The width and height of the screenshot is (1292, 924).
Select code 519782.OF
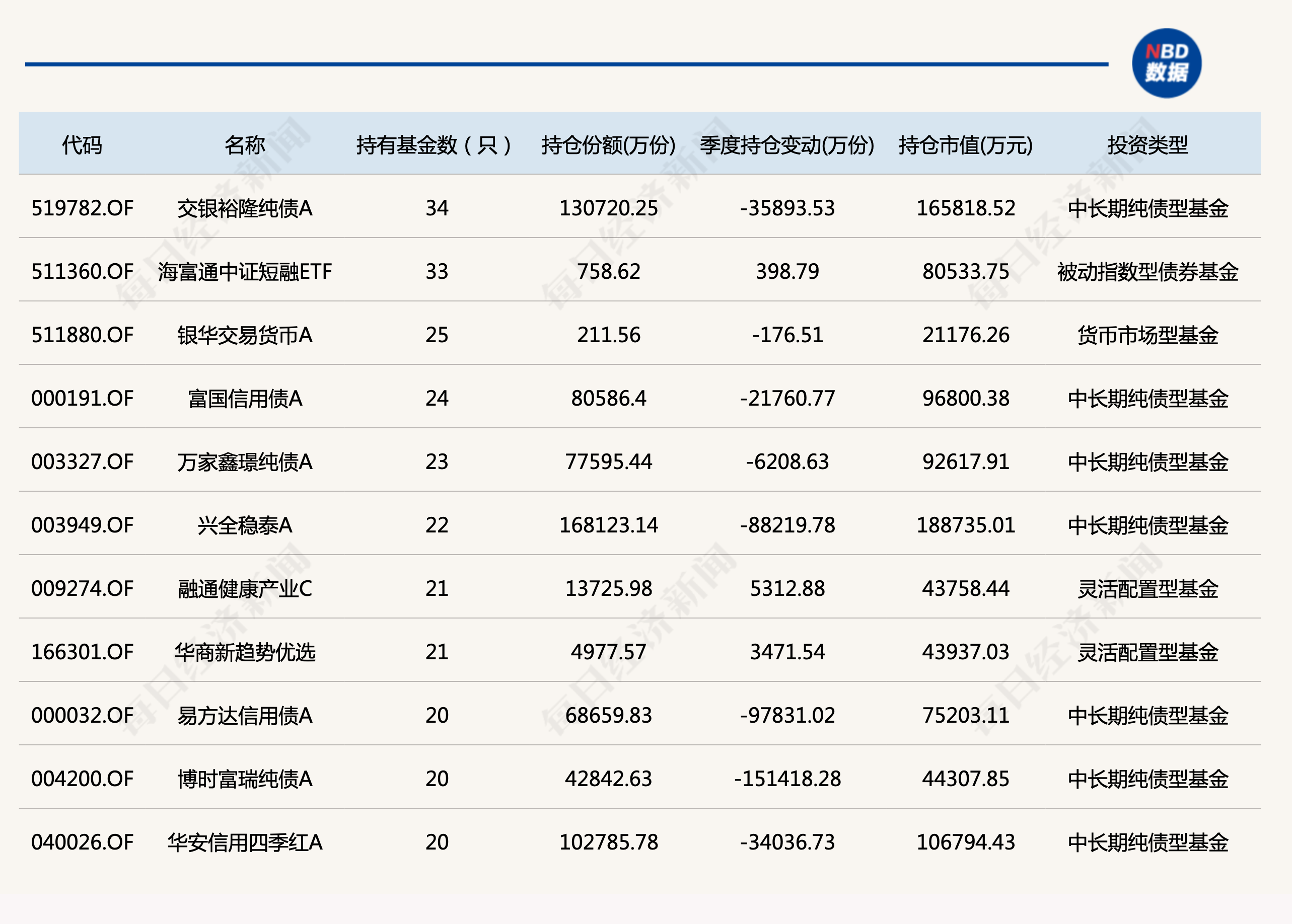[x=82, y=208]
